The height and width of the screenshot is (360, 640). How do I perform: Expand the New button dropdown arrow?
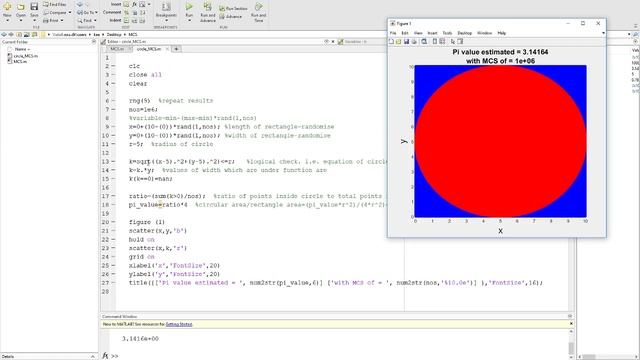pos(7,21)
